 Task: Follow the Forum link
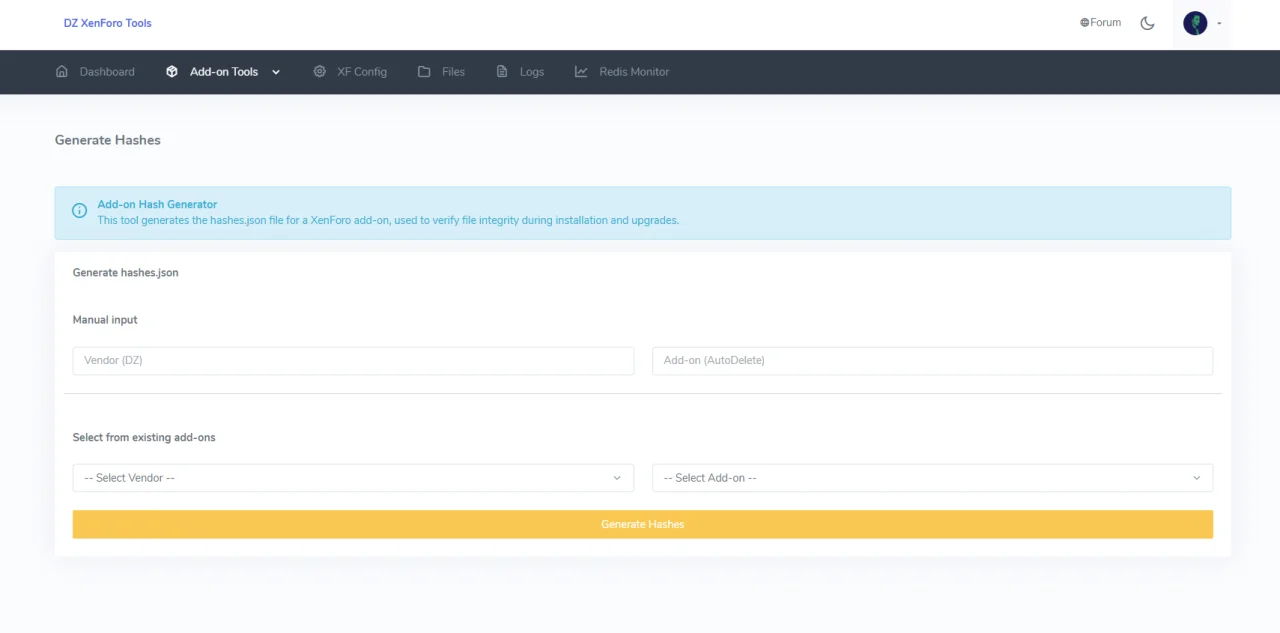(1105, 23)
